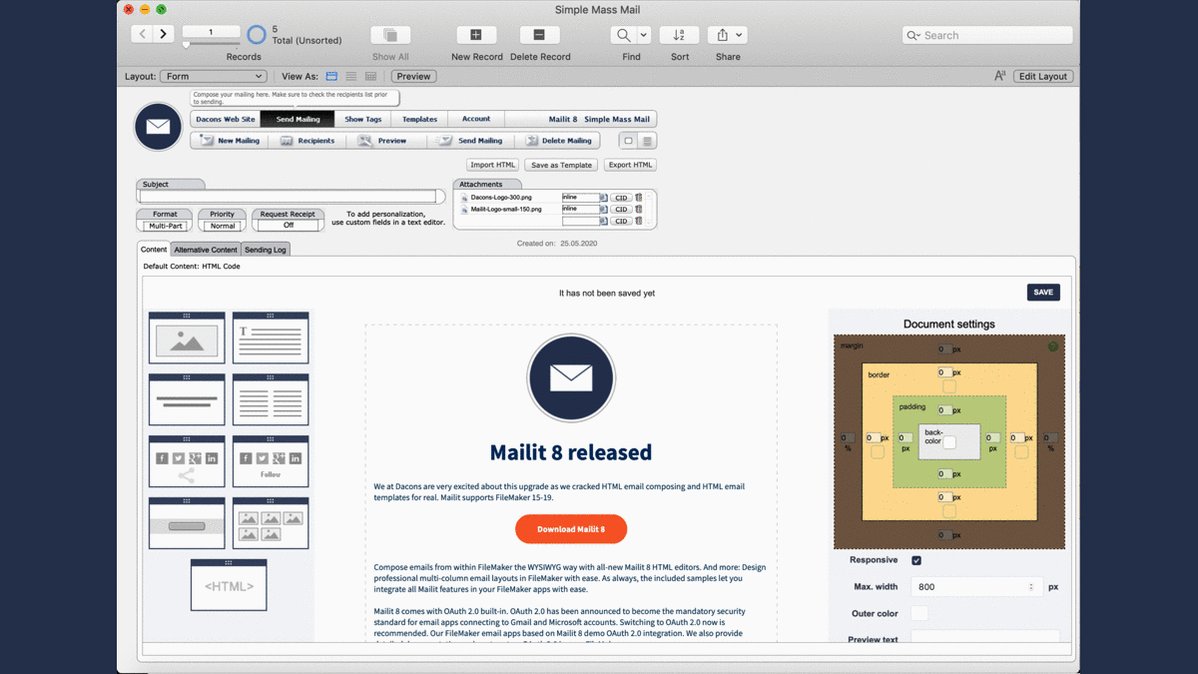Screen dimensions: 1198x674
Task: Select the image block thumbnail
Action: click(x=186, y=338)
